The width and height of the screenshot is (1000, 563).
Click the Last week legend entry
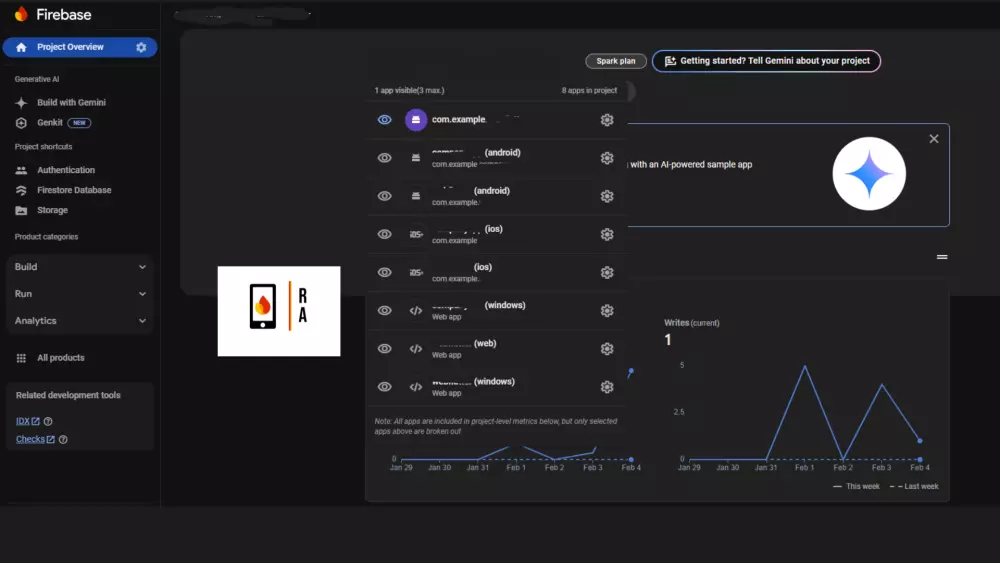click(914, 486)
